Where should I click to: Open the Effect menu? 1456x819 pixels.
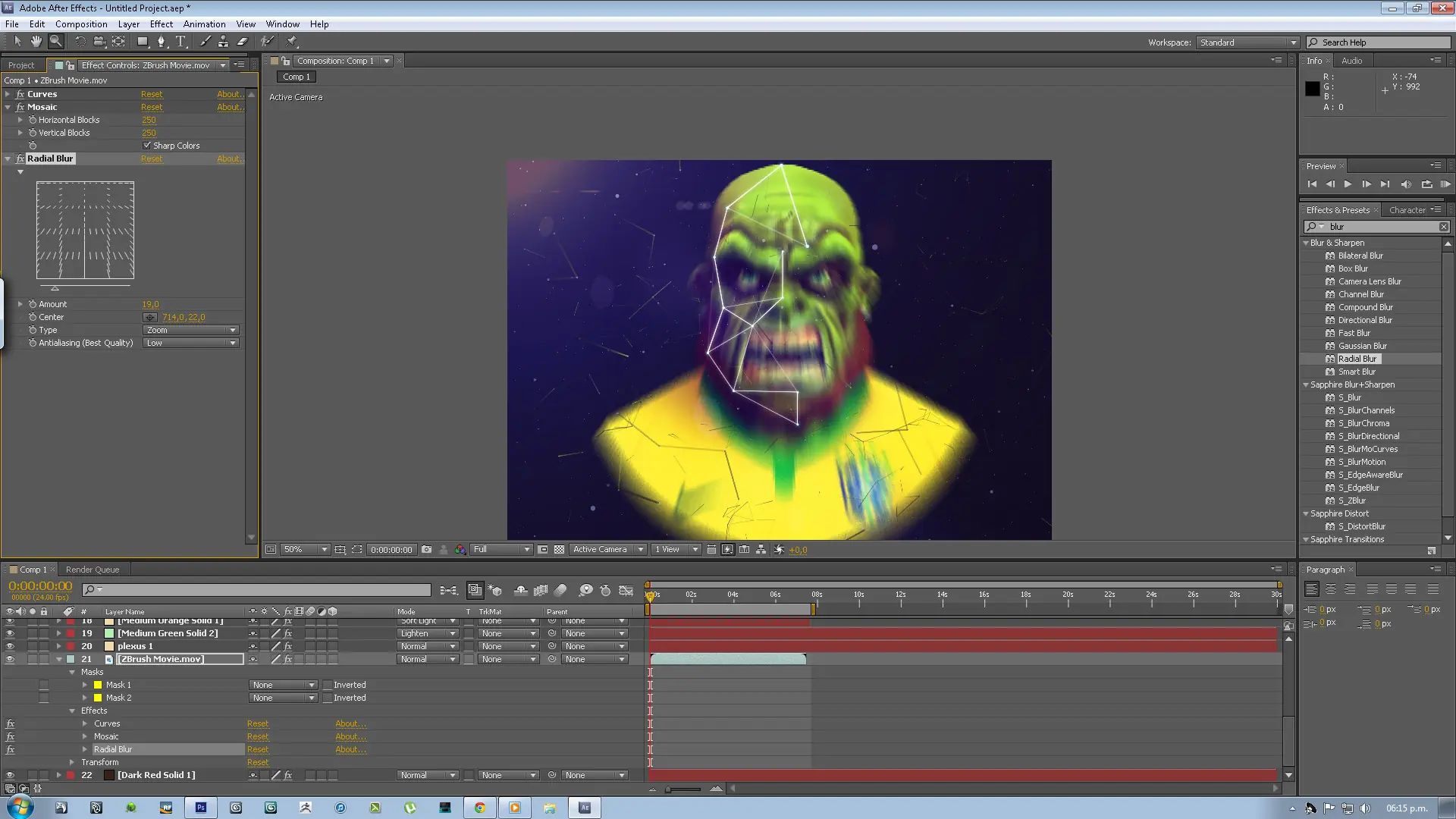pos(162,24)
